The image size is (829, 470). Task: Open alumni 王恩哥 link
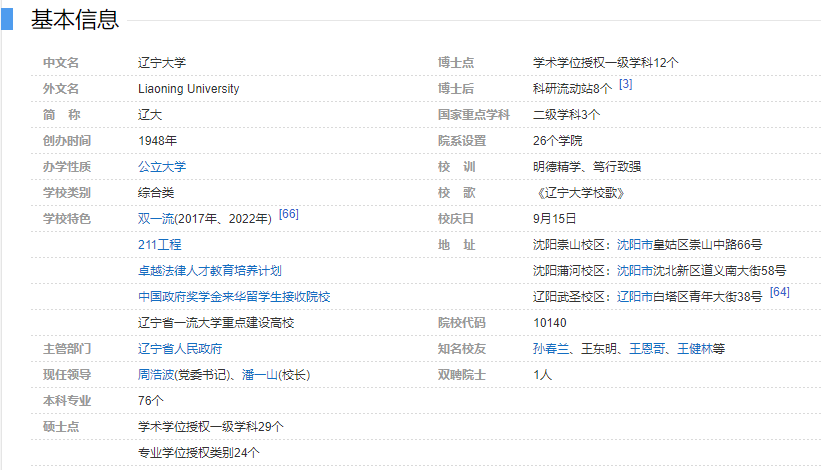point(647,349)
